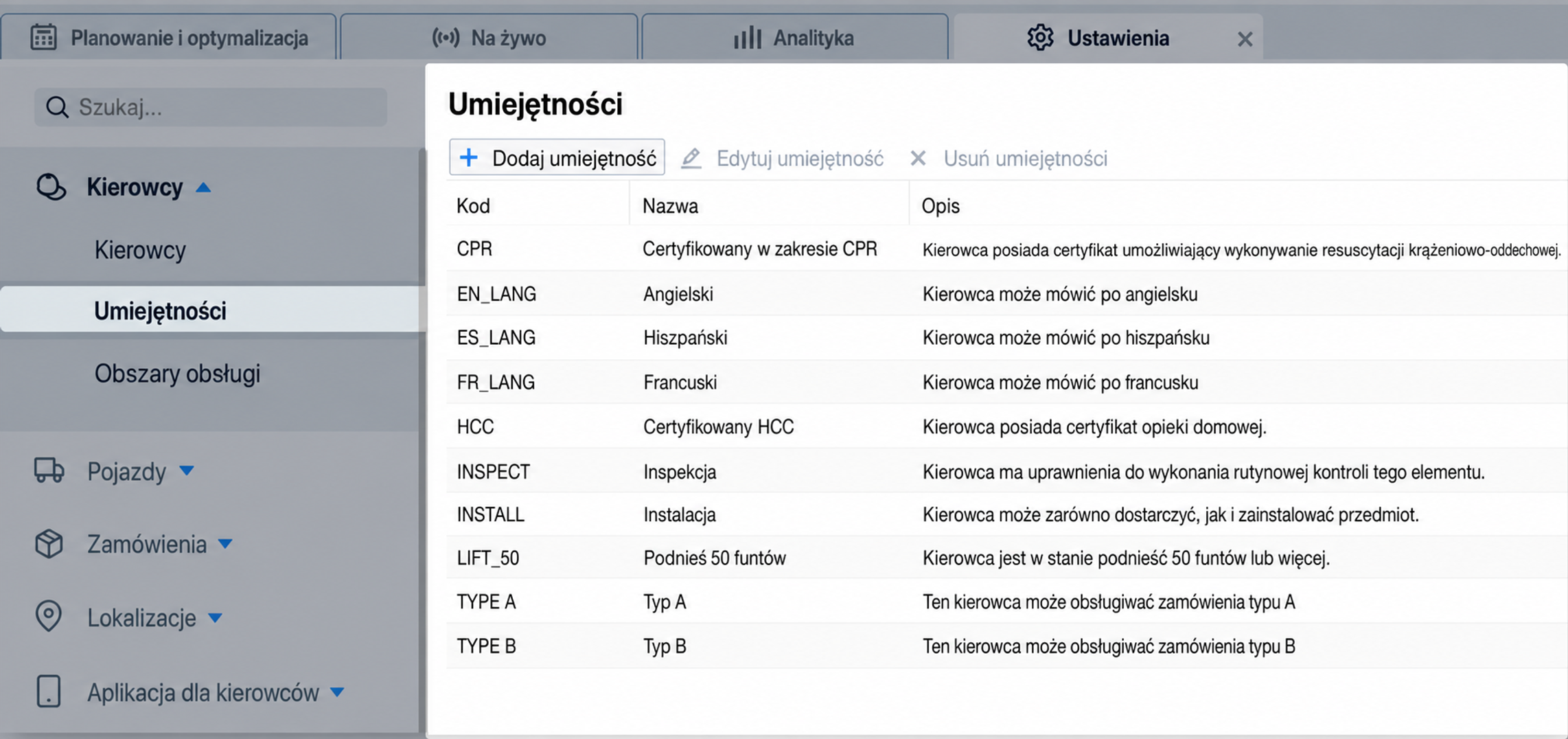Sort by the Kod column header
The height and width of the screenshot is (739, 1568).
(x=473, y=205)
